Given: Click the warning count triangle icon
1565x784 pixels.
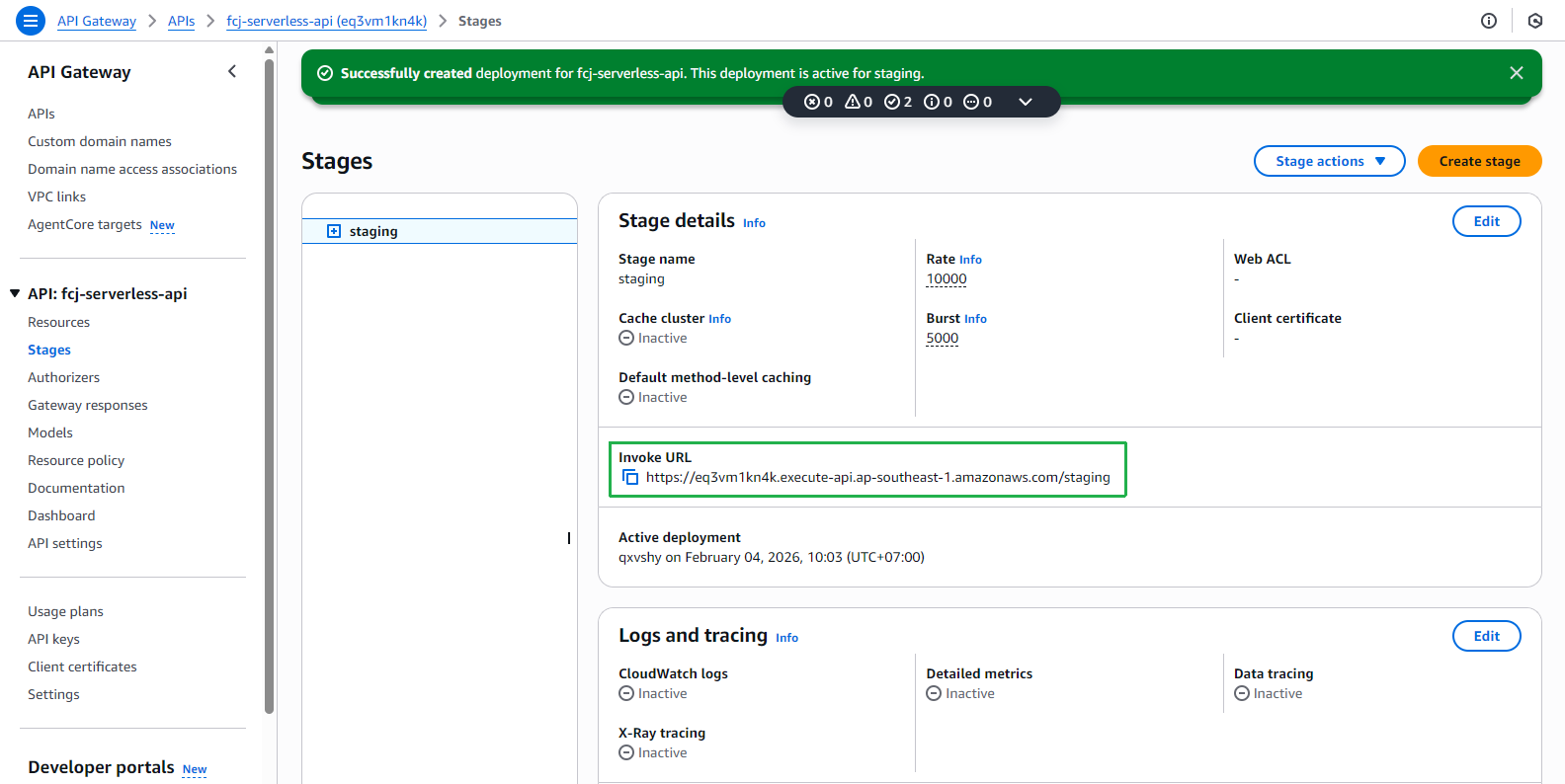Looking at the screenshot, I should (859, 102).
